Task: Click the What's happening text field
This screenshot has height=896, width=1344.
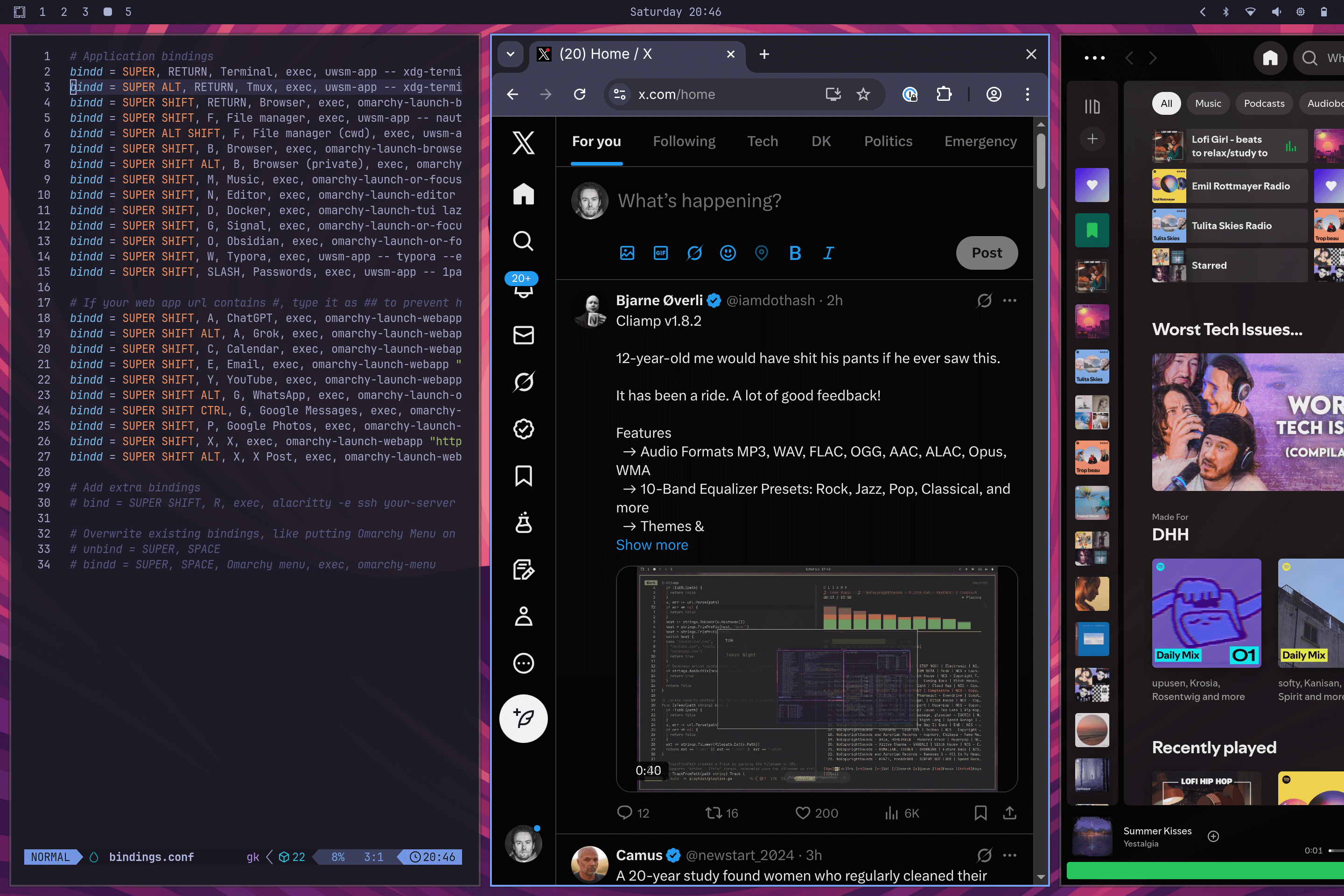Action: click(700, 201)
